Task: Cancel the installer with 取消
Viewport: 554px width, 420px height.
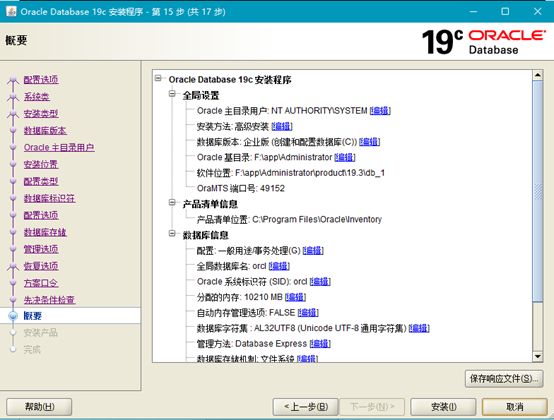Action: coord(515,407)
